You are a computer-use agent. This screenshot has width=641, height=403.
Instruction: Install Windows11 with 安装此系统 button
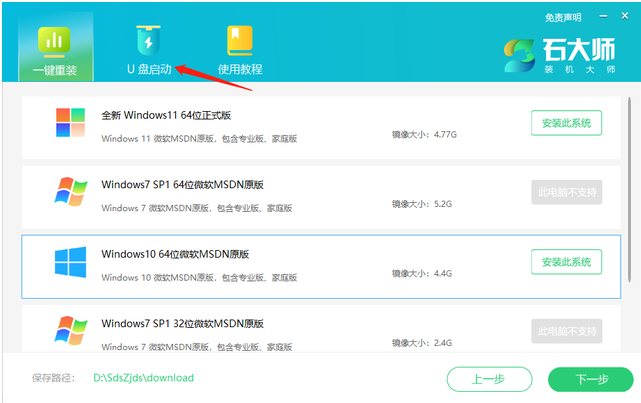567,123
